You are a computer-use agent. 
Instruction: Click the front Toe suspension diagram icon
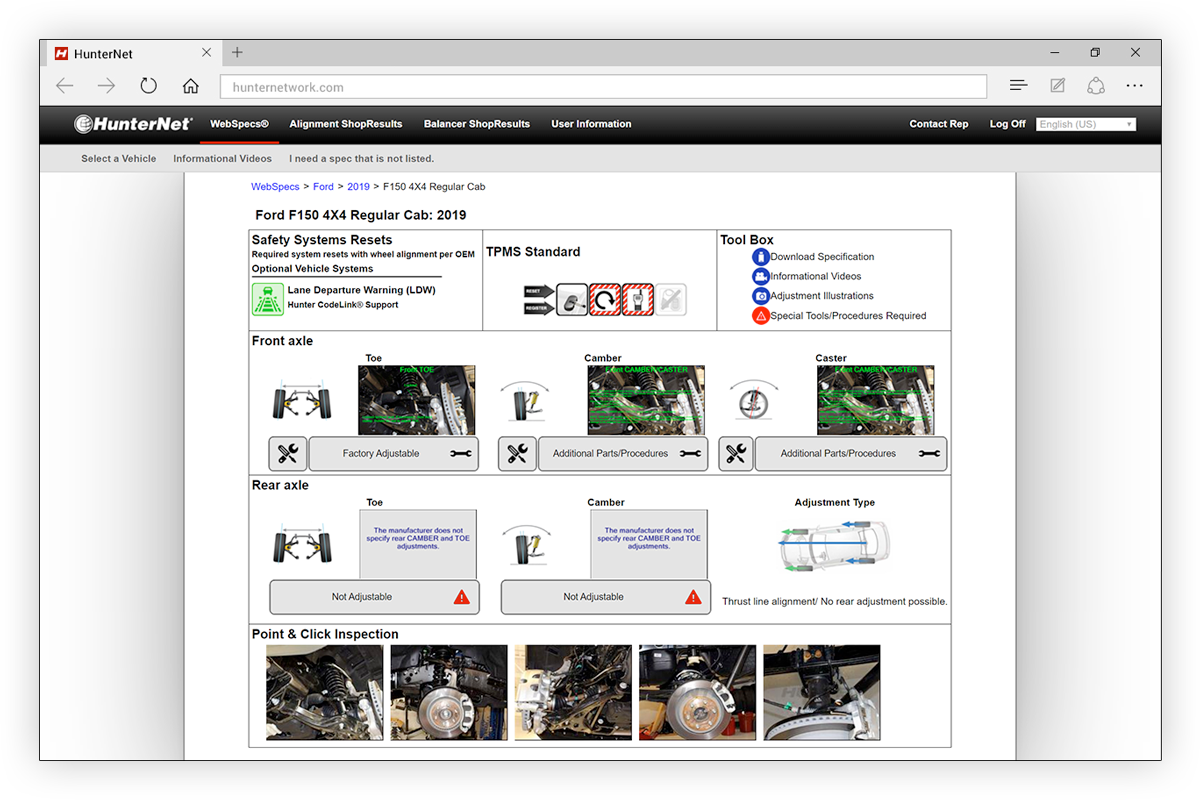click(301, 402)
